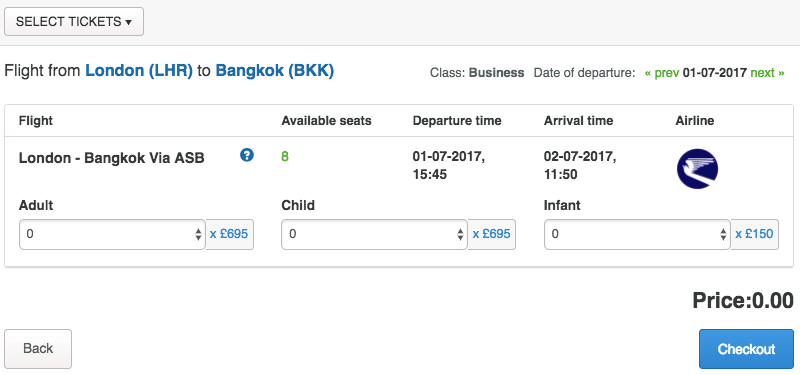Select the London - Bangkok Via ASB flight title
Image resolution: width=800 pixels, height=375 pixels.
point(112,158)
